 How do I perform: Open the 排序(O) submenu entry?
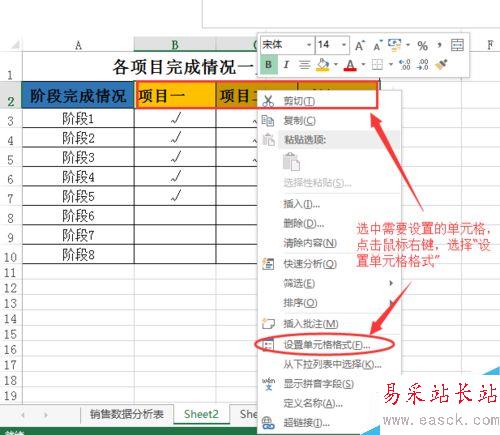330,303
